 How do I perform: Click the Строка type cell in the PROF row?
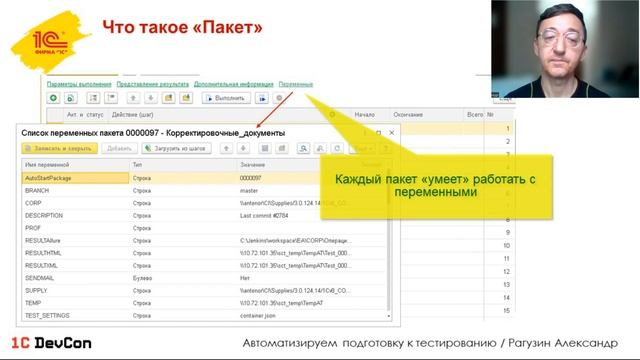pyautogui.click(x=142, y=228)
